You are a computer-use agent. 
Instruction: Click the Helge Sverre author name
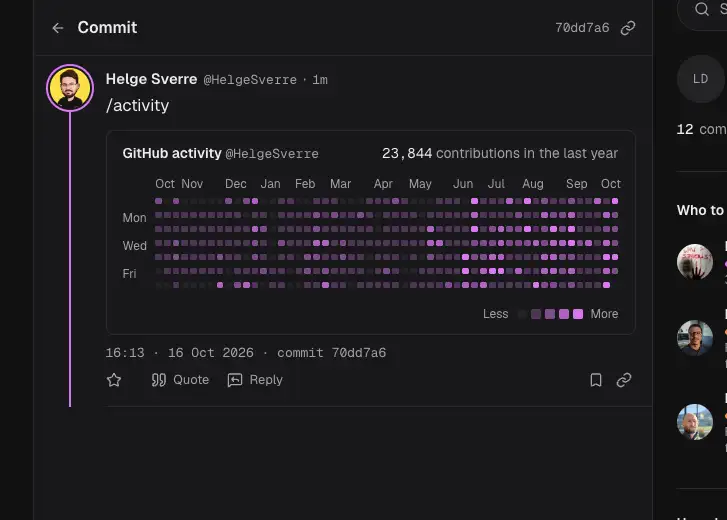(152, 79)
